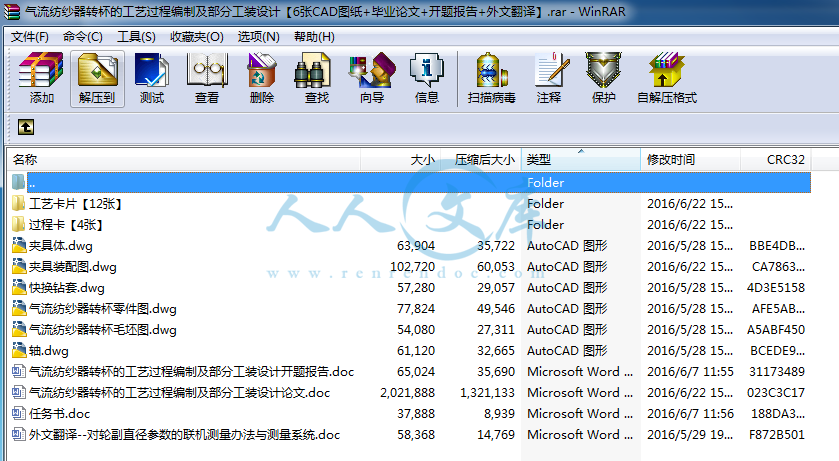
Task: Click modified time 2016/6/7 11:56
Action: coord(690,413)
